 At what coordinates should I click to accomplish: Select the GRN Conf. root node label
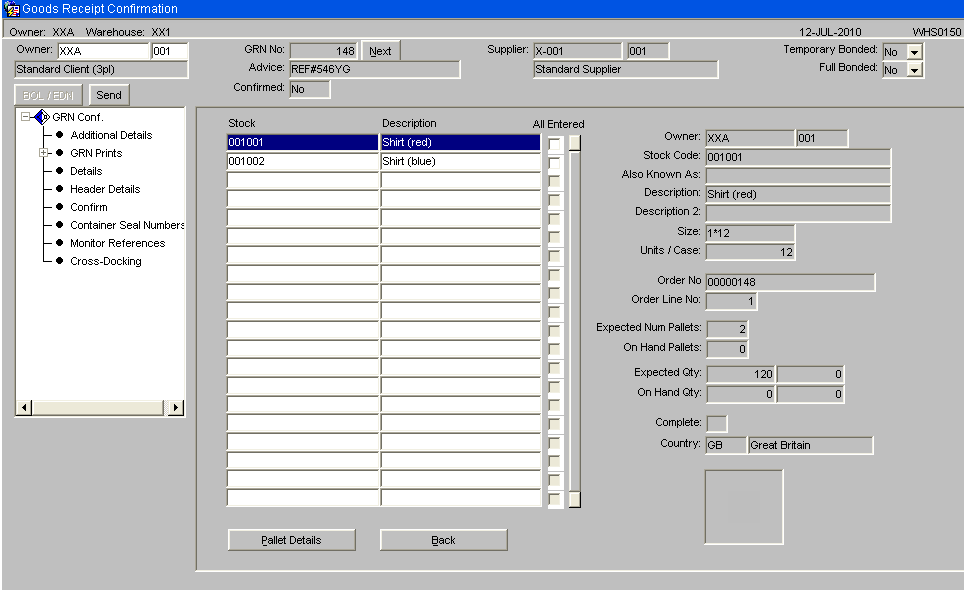(77, 117)
